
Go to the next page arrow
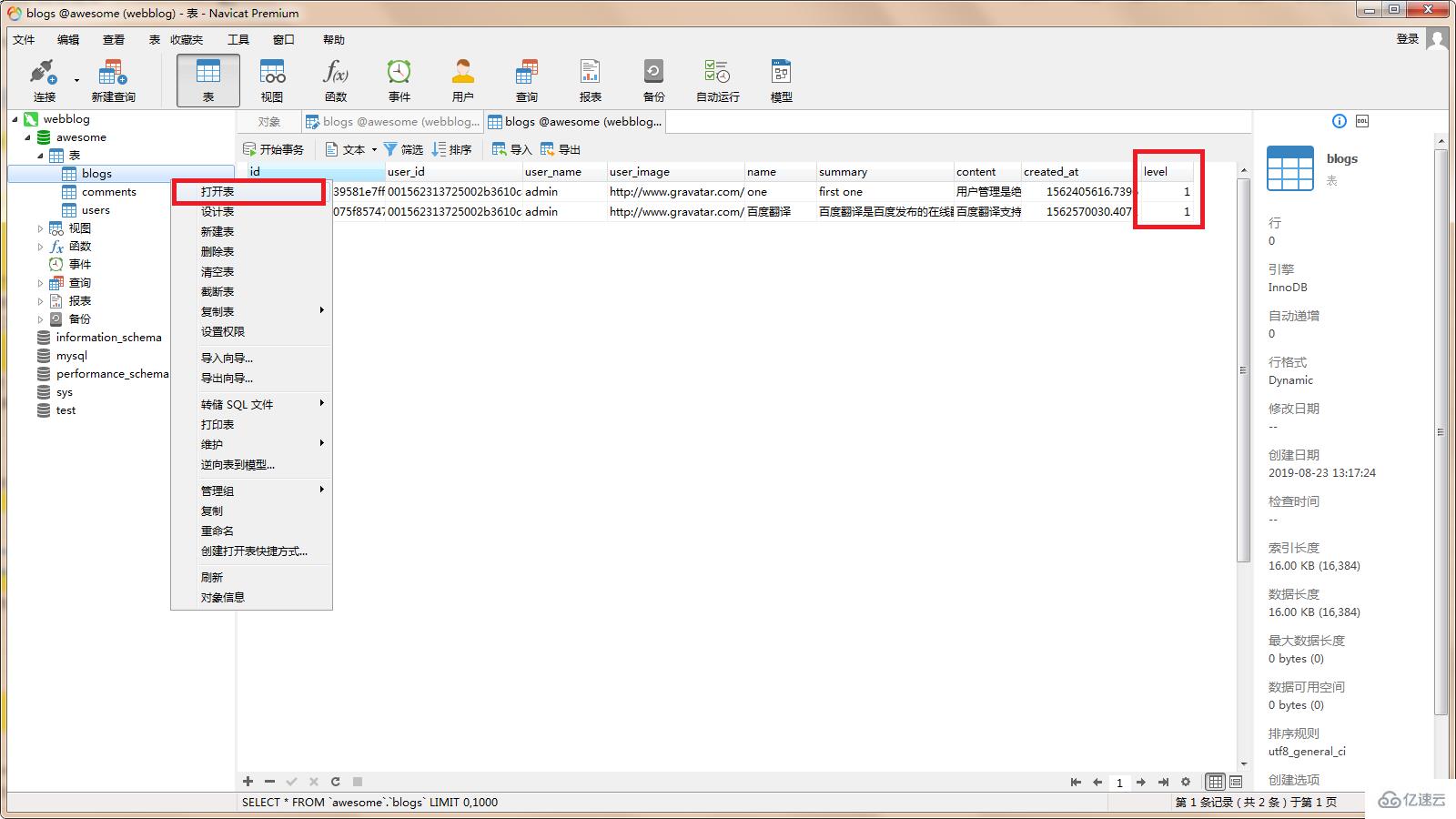click(x=1141, y=782)
